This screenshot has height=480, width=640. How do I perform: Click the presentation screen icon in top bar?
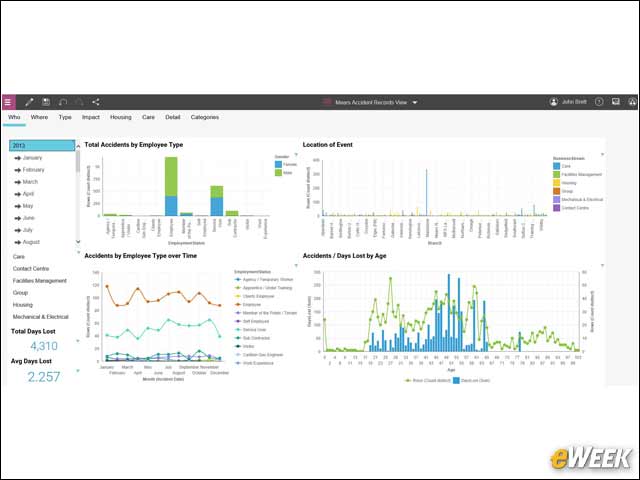616,102
